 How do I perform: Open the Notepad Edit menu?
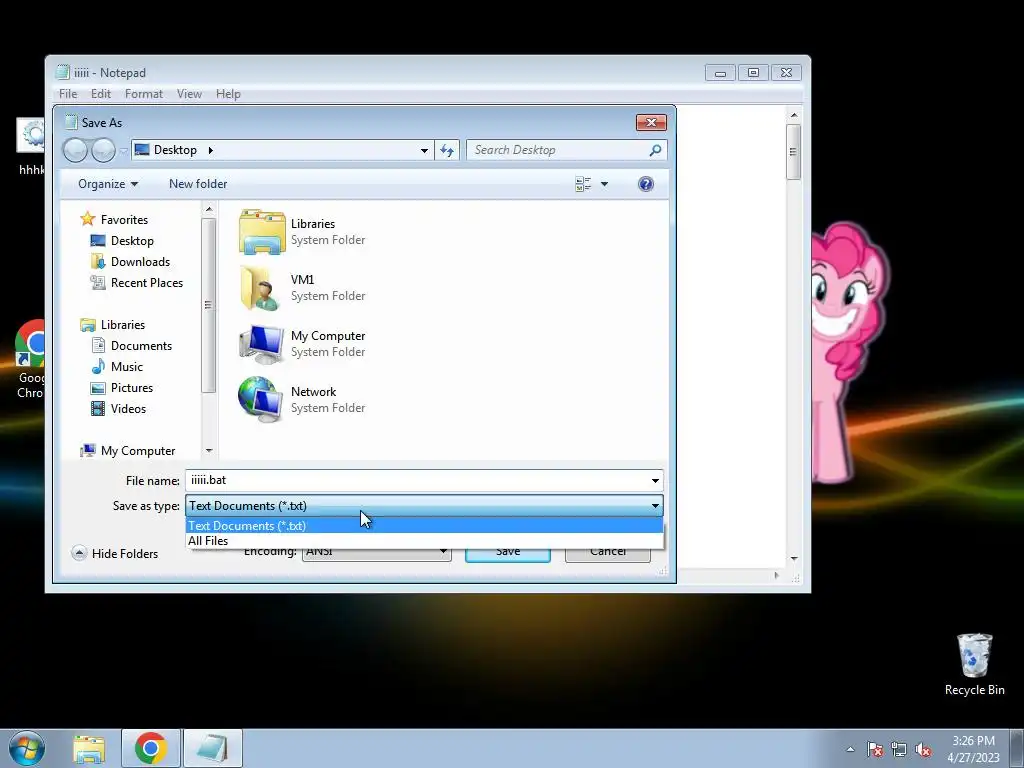pos(101,94)
